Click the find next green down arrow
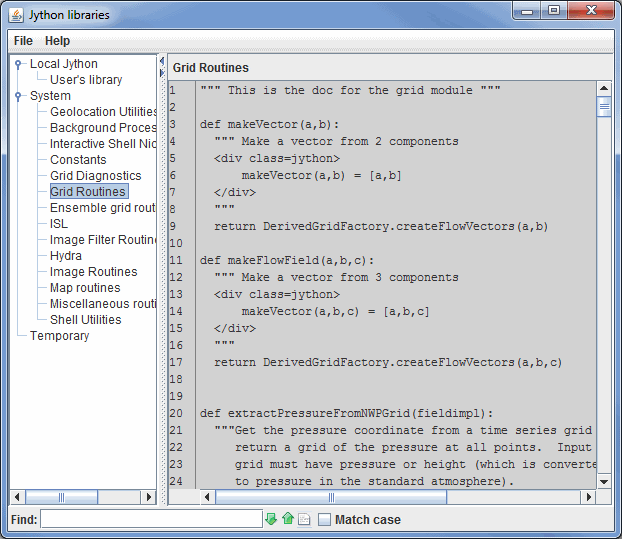 pyautogui.click(x=270, y=519)
